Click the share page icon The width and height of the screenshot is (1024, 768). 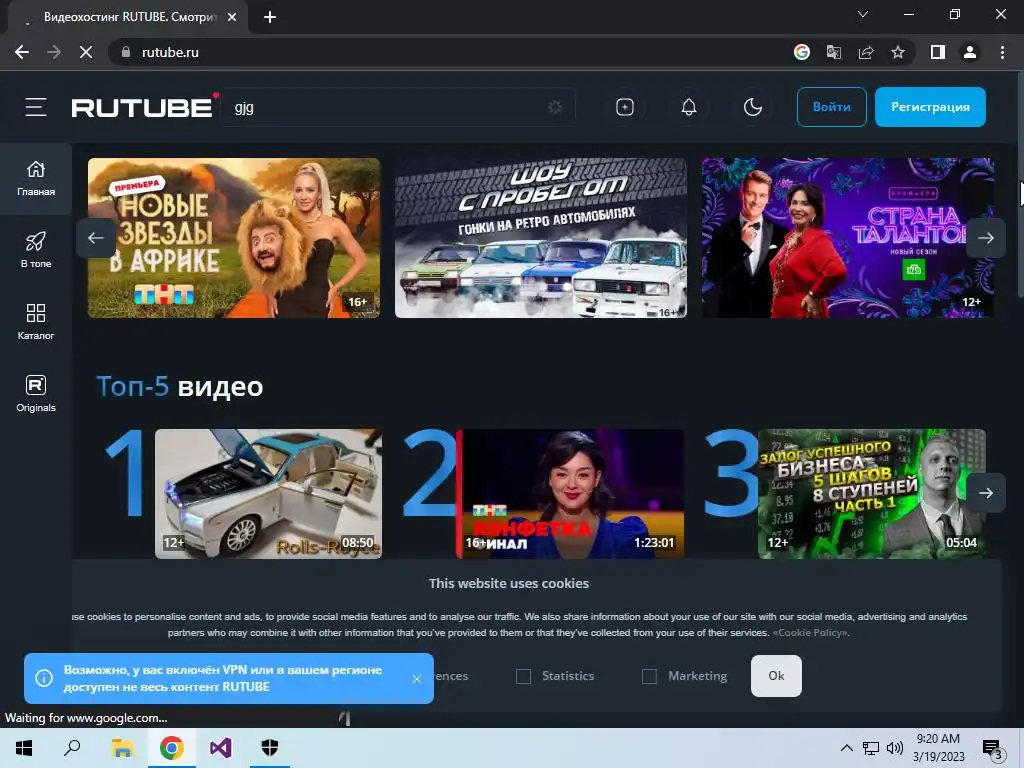click(866, 52)
